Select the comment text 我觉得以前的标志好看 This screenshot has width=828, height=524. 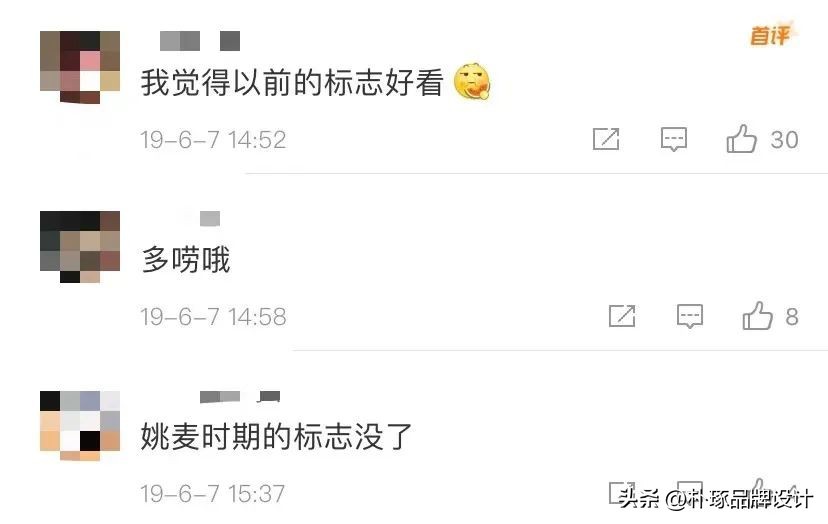click(x=292, y=82)
